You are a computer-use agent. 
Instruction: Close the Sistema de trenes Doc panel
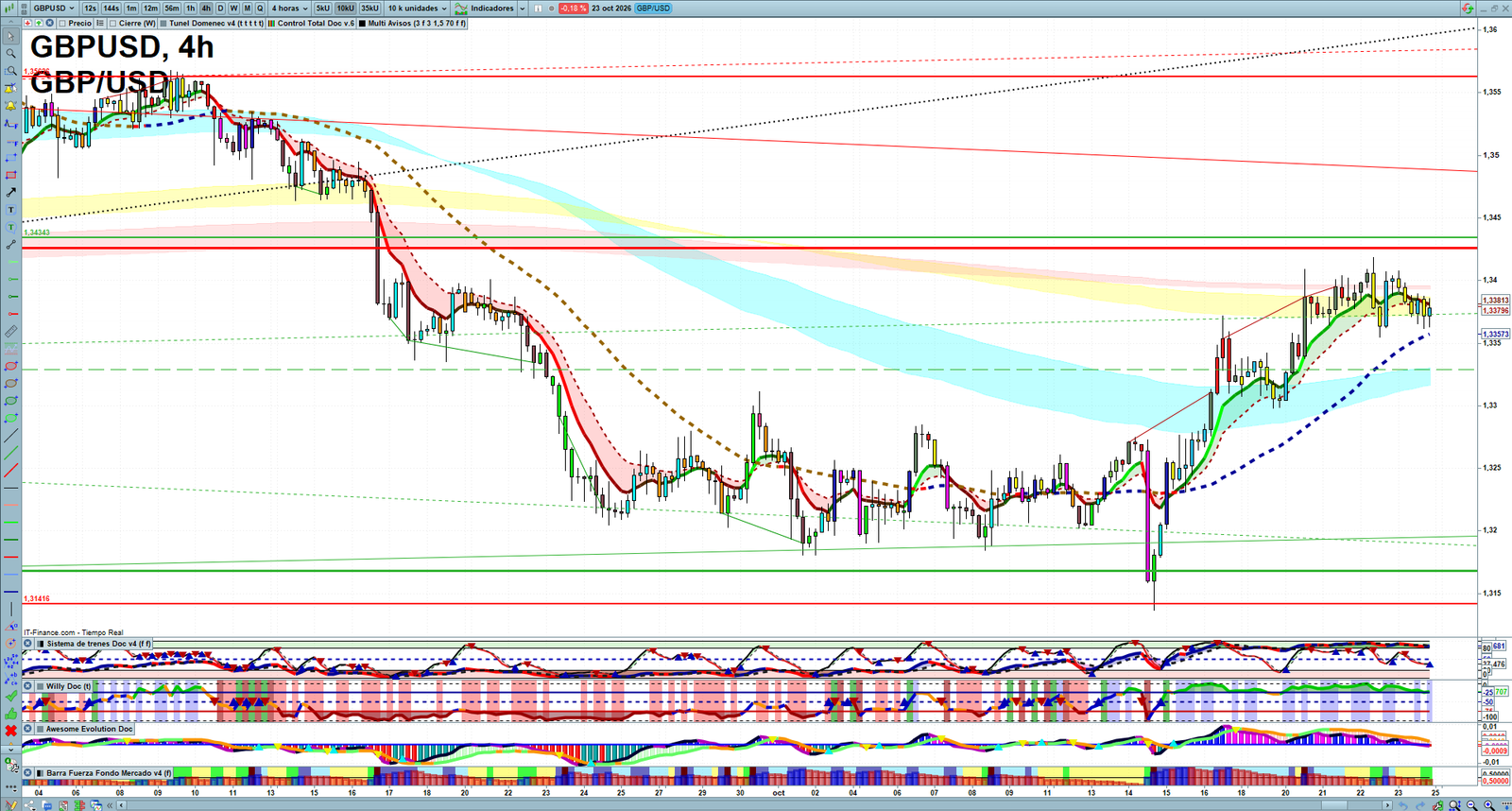coord(28,644)
